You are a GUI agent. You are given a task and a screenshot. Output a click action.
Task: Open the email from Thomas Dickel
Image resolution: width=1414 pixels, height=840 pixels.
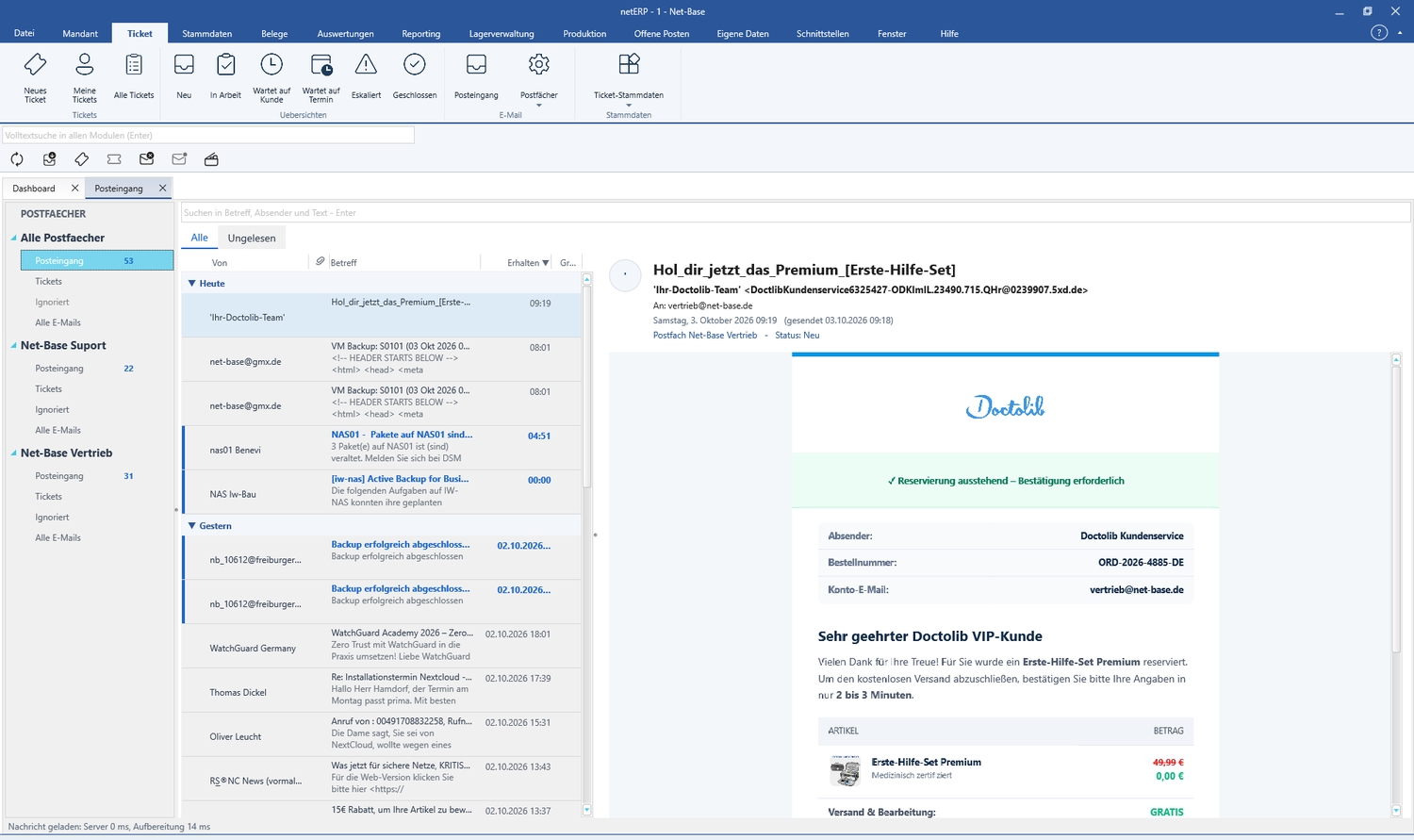point(382,690)
